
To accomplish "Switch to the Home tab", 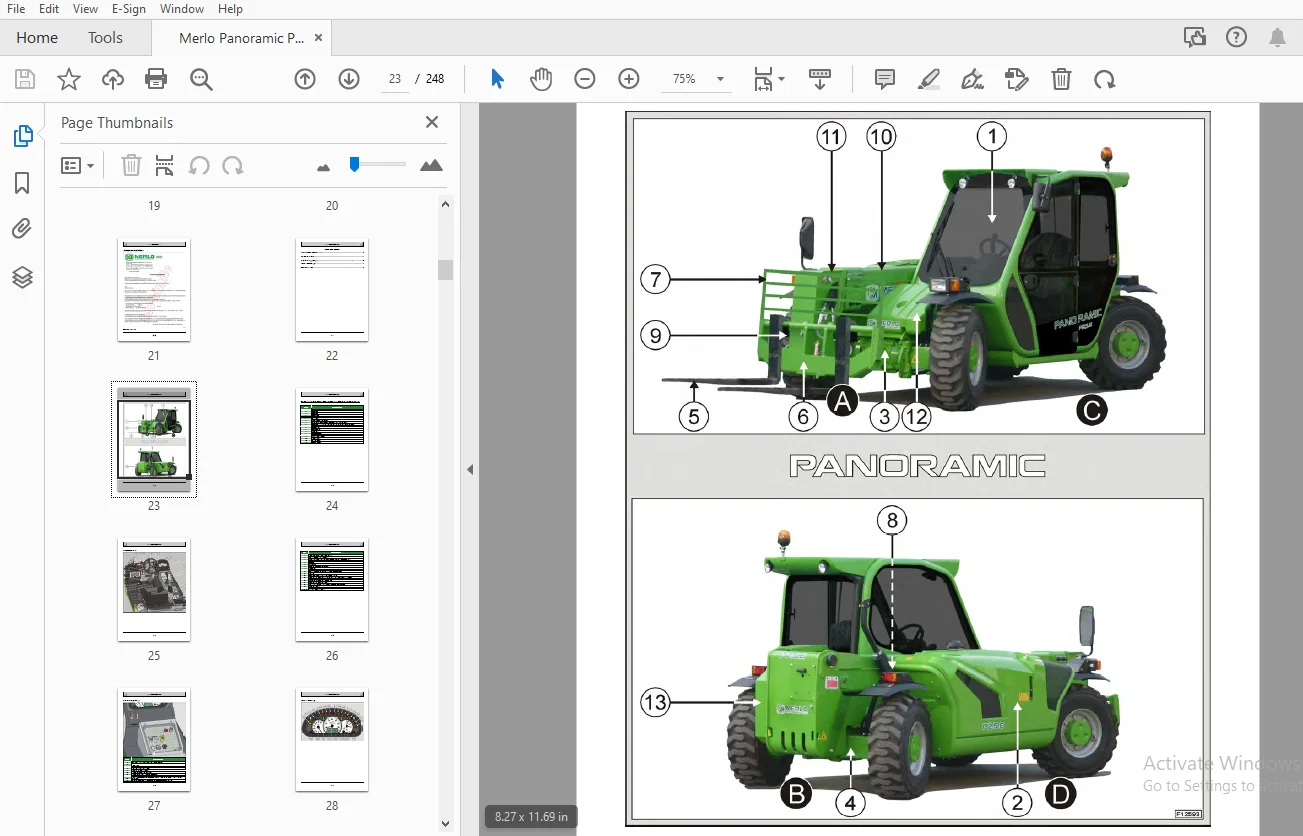I will [37, 38].
